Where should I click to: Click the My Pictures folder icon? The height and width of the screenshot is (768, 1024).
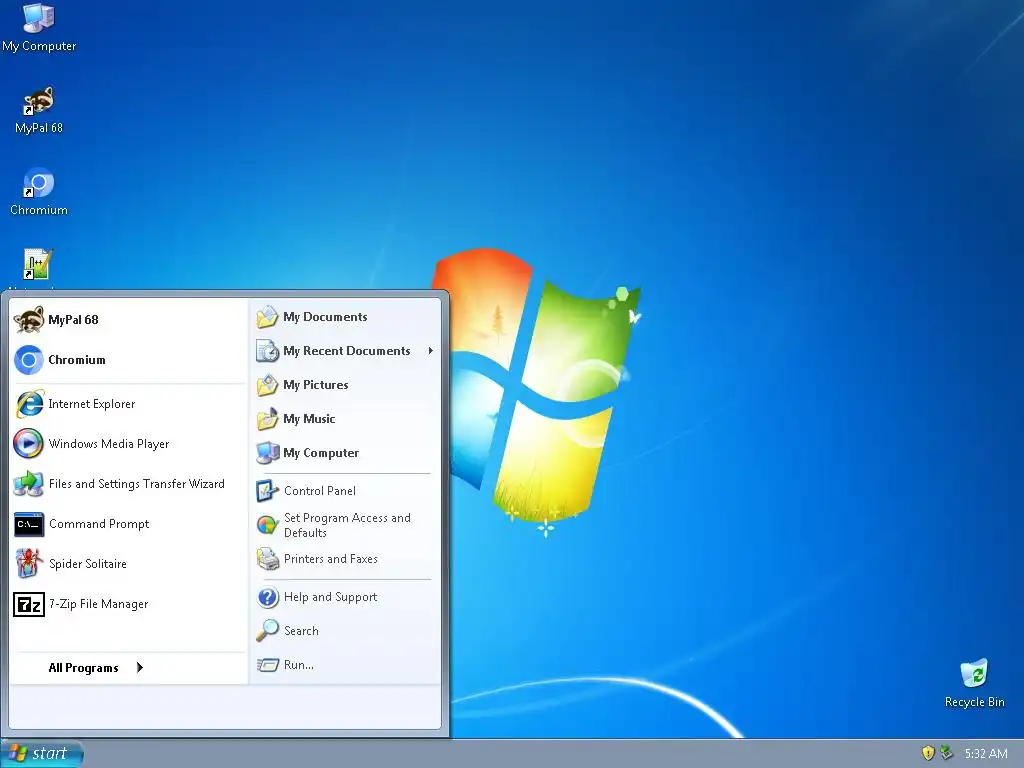click(x=267, y=385)
